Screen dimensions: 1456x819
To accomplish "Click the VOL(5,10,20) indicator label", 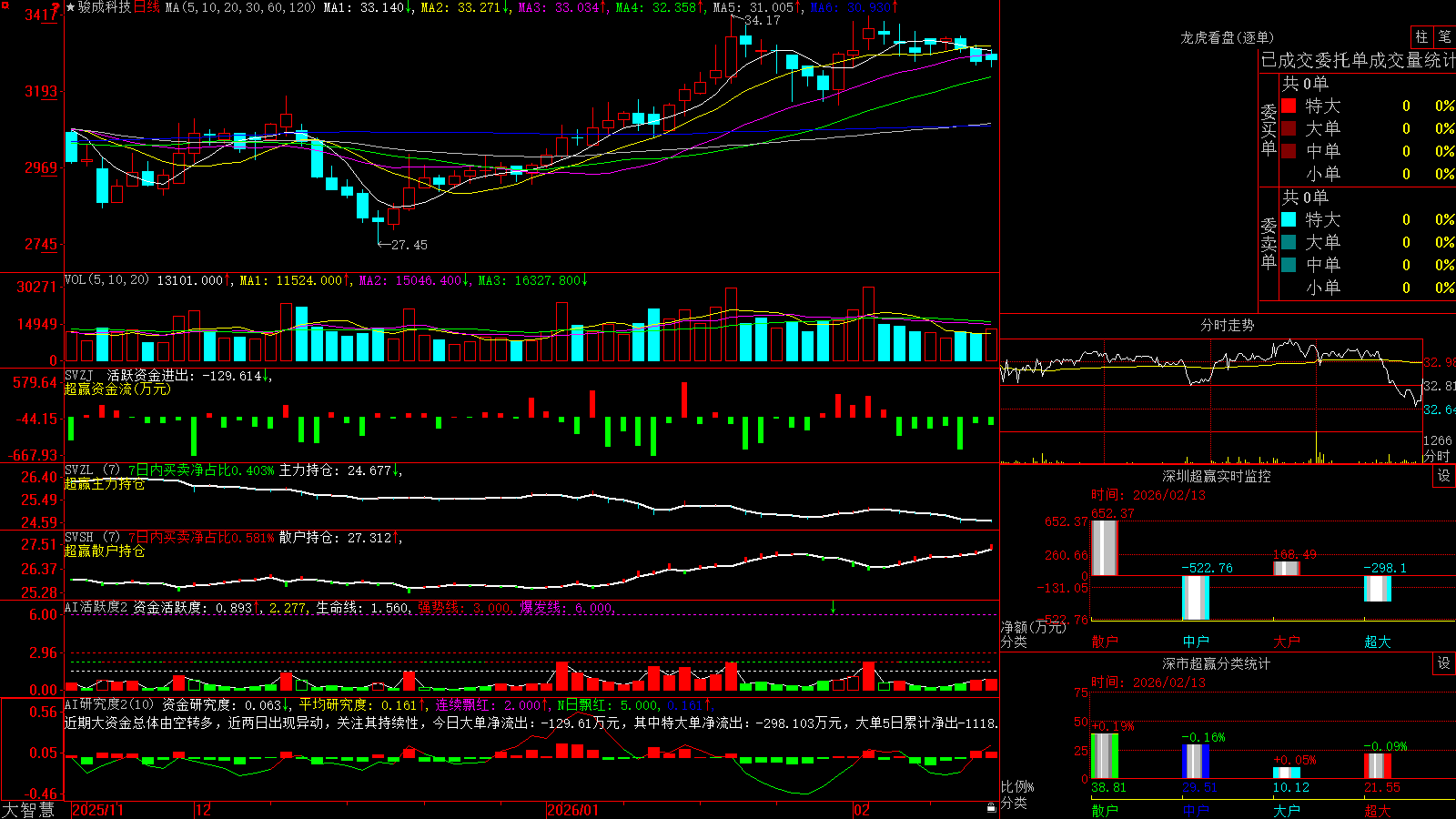I will pyautogui.click(x=106, y=280).
